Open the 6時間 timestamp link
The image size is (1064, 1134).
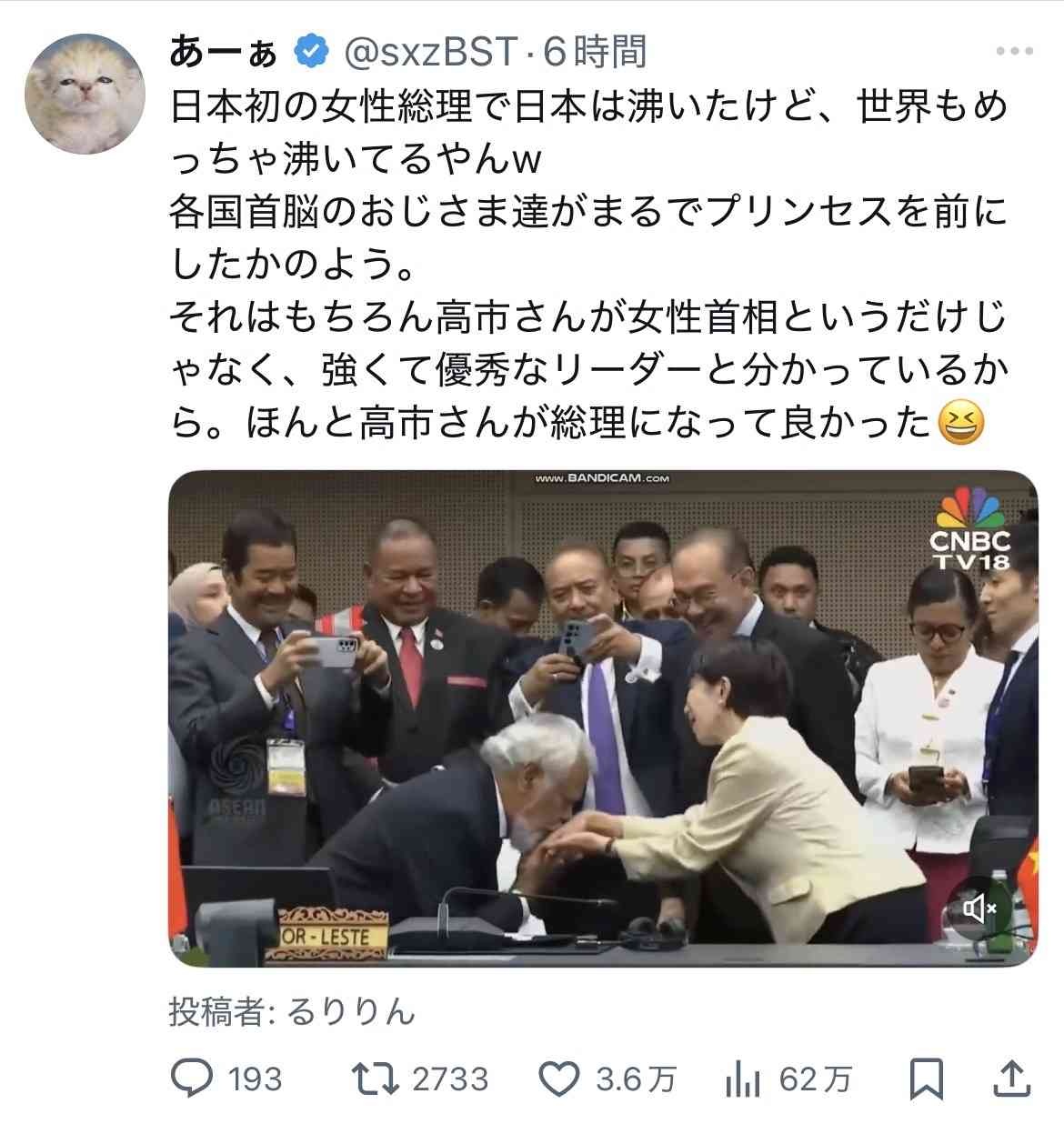pyautogui.click(x=595, y=53)
